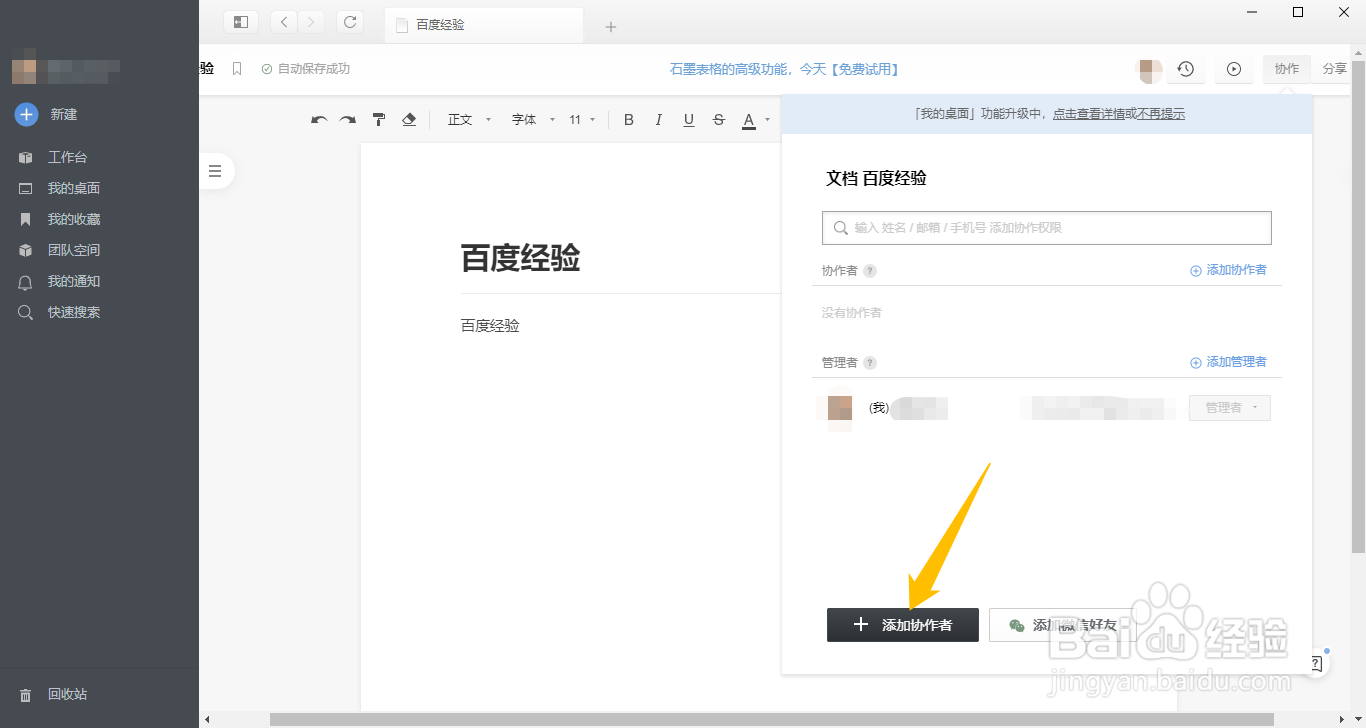Select the 百度经验 document tab
Image resolution: width=1366 pixels, height=728 pixels.
click(484, 25)
